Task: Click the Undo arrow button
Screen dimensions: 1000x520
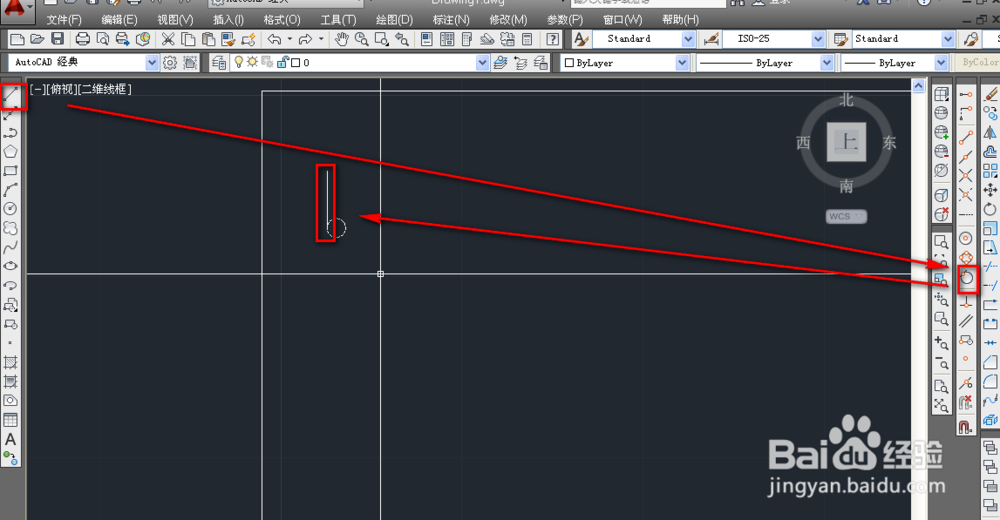Action: 274,40
